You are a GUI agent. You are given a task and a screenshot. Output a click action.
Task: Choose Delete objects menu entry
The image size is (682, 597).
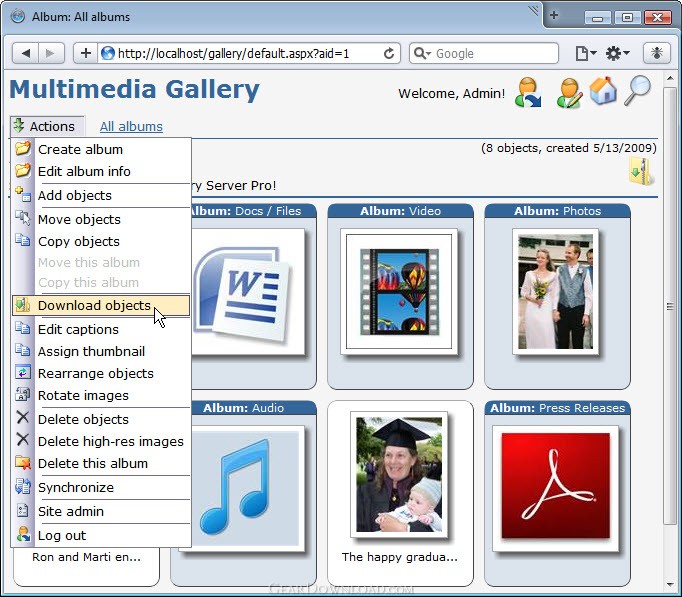101,420
